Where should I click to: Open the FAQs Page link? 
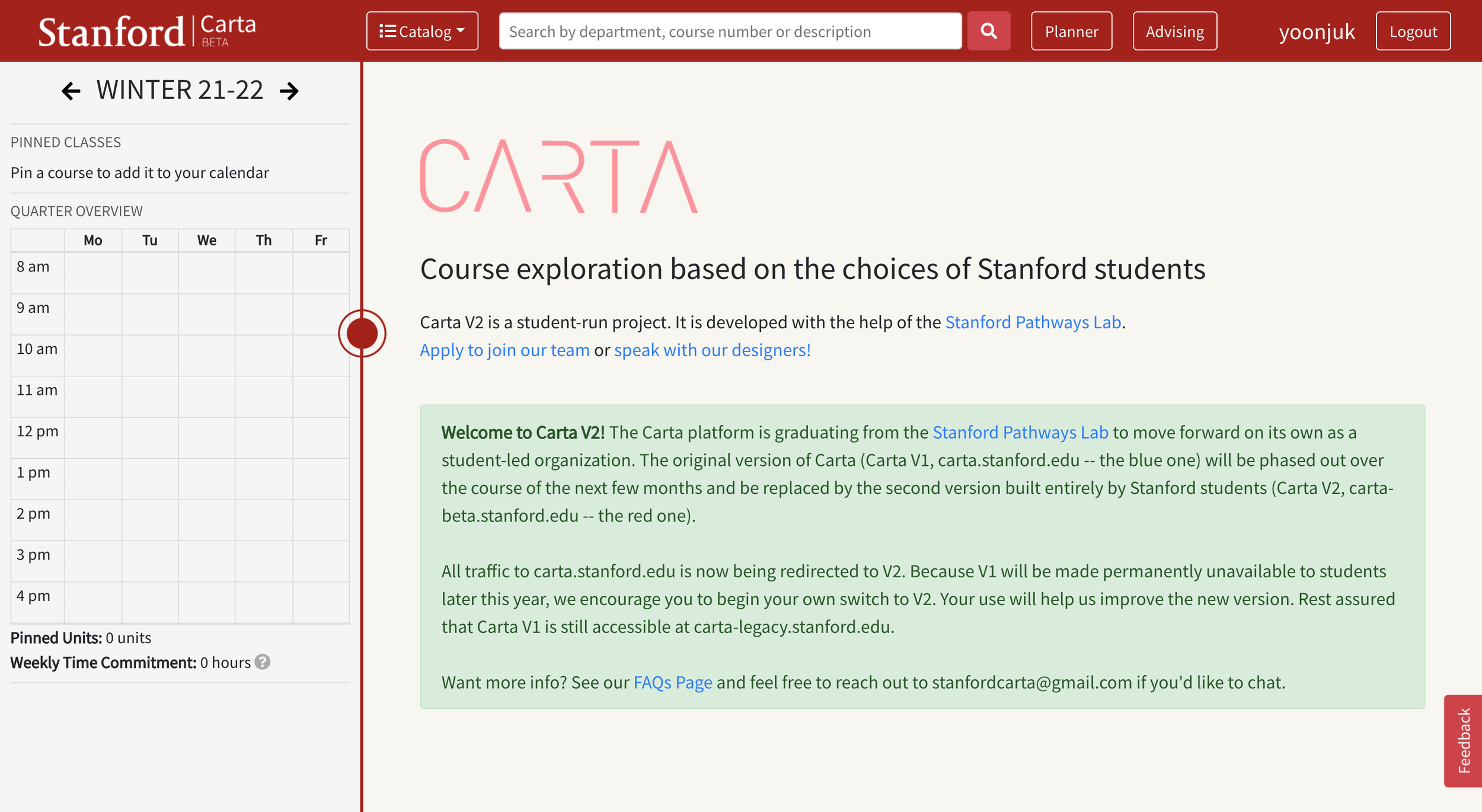coord(673,682)
